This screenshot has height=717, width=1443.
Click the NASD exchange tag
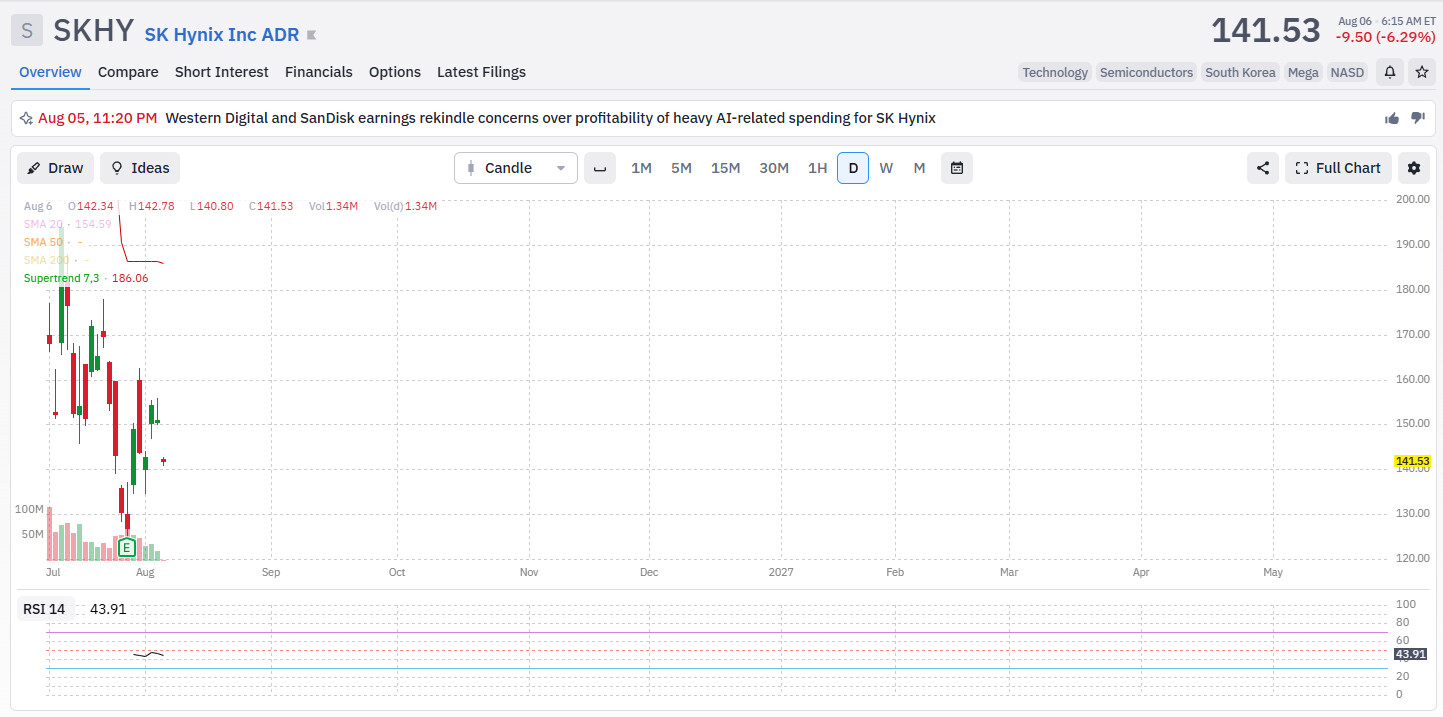(1347, 72)
